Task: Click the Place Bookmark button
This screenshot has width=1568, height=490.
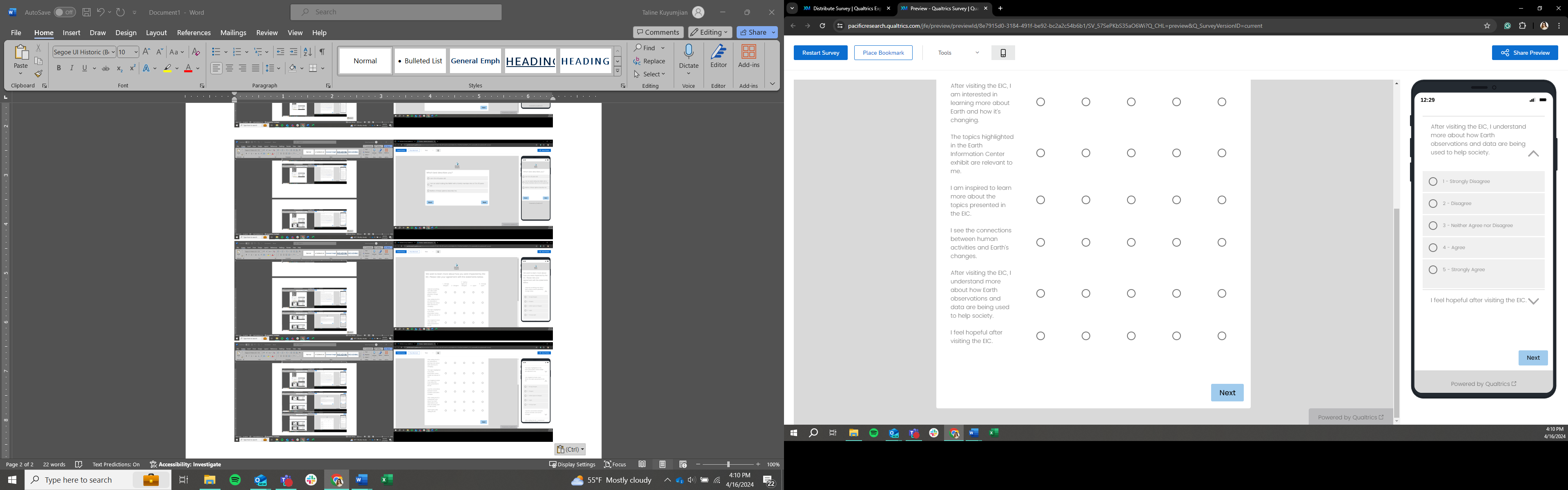Action: [882, 53]
